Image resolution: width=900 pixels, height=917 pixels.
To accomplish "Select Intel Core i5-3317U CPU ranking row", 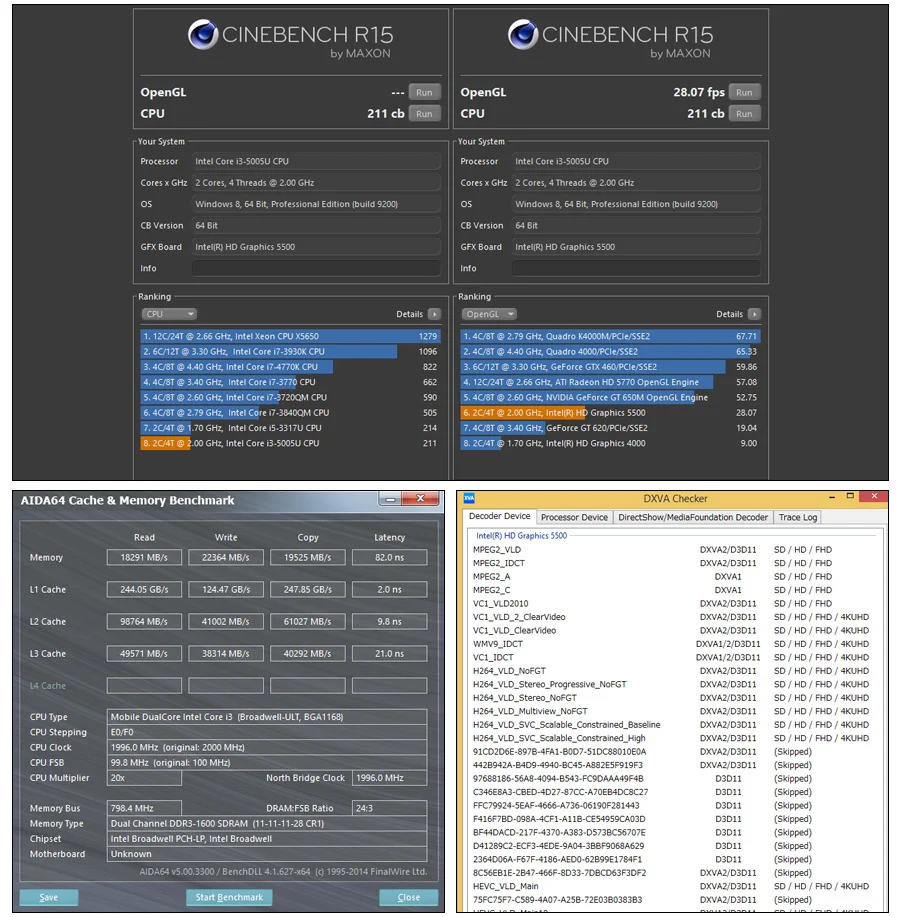I will point(290,428).
